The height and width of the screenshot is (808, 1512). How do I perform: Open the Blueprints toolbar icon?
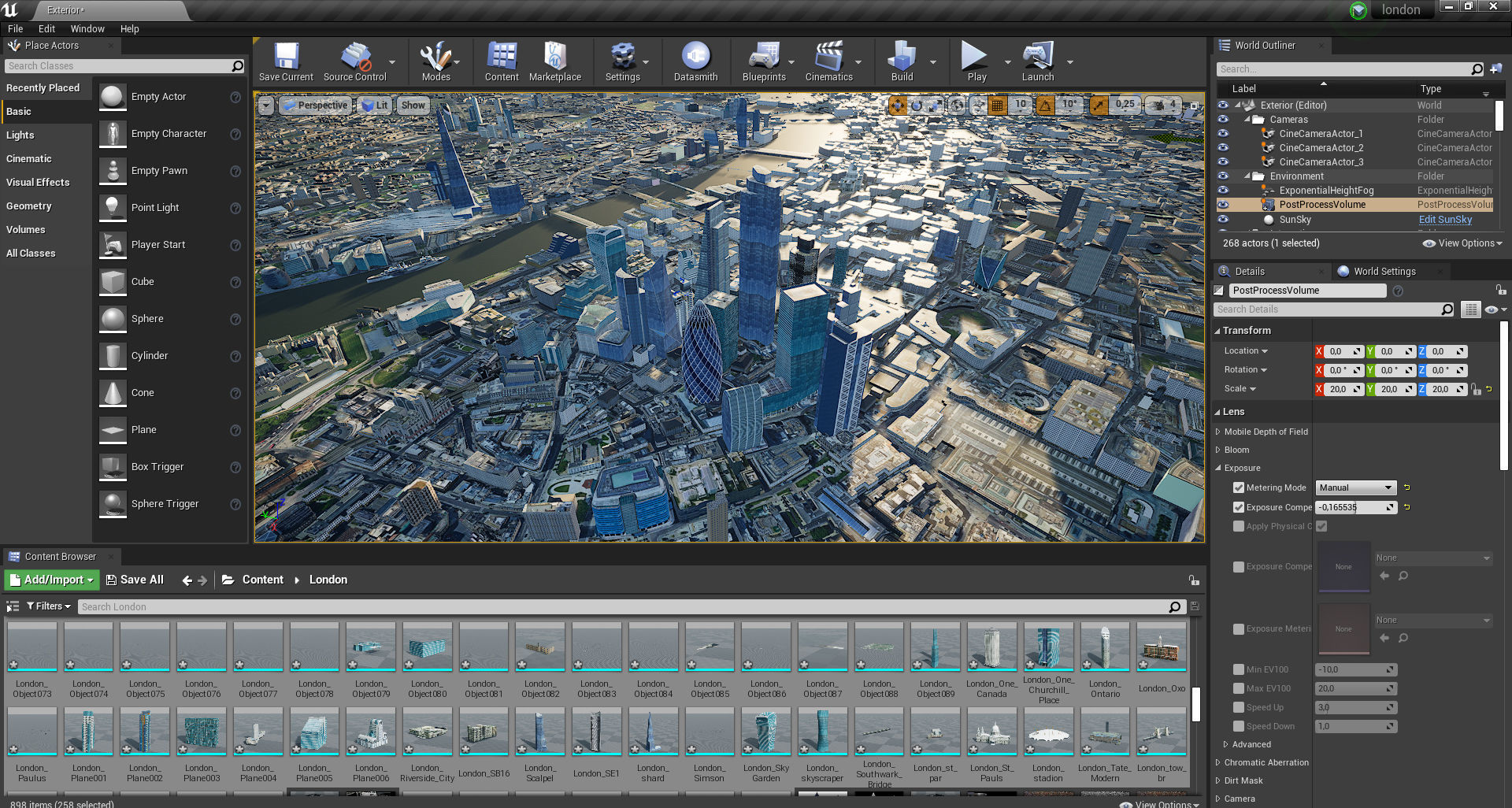pos(764,61)
